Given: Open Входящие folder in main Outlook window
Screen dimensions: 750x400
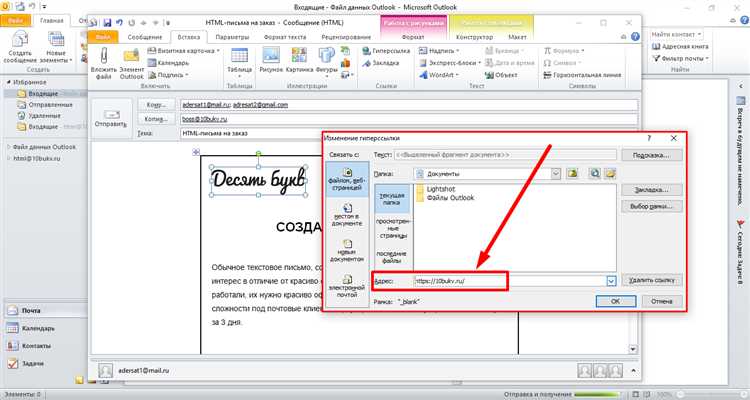Looking at the screenshot, I should (43, 94).
